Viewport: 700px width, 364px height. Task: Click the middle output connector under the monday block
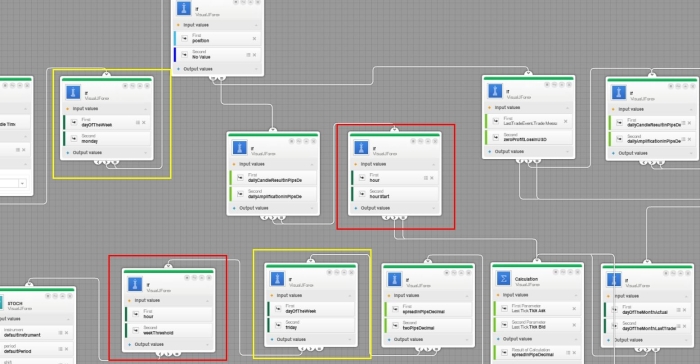click(x=106, y=162)
